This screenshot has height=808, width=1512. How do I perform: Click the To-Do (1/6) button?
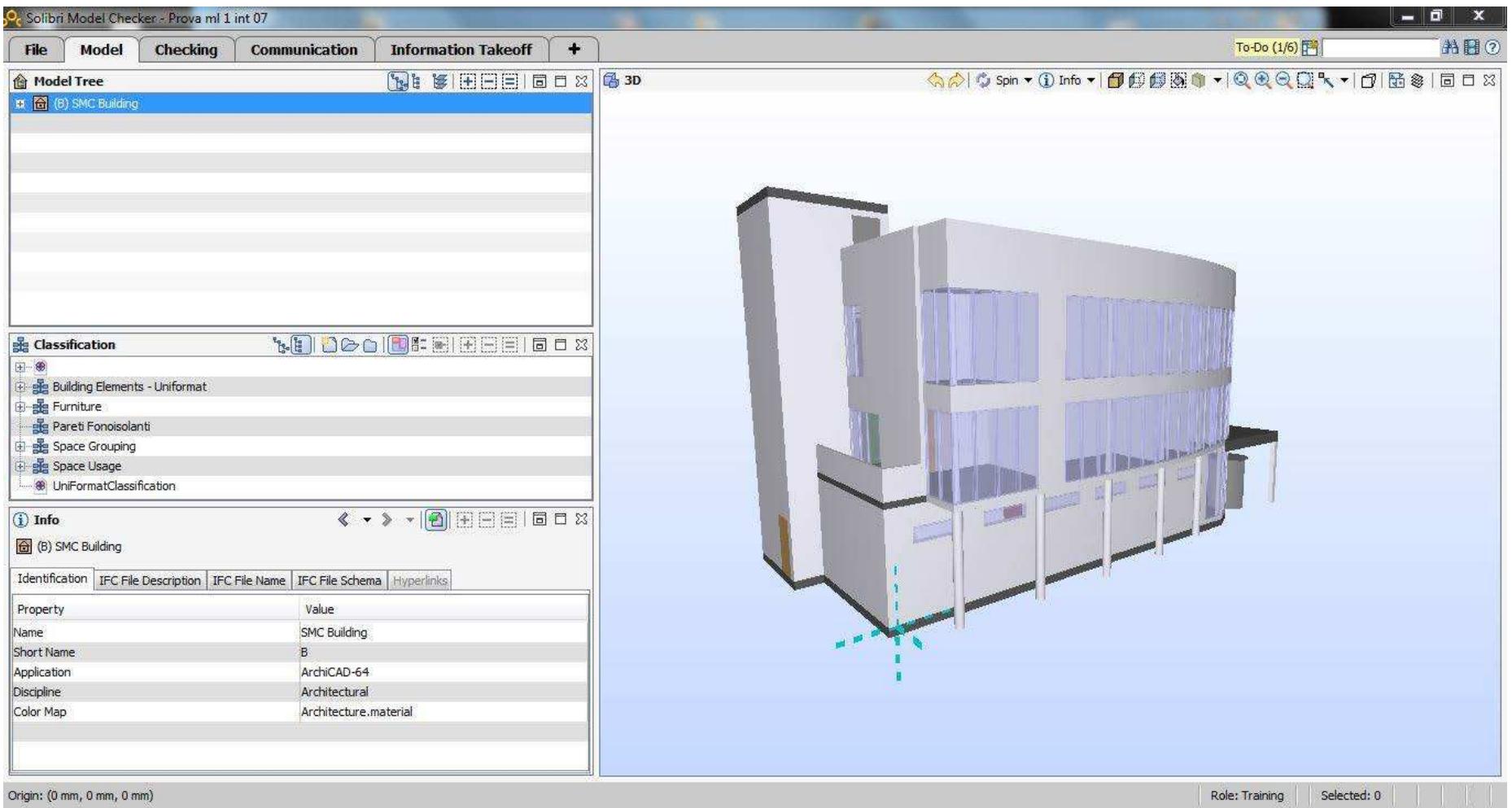point(1266,48)
